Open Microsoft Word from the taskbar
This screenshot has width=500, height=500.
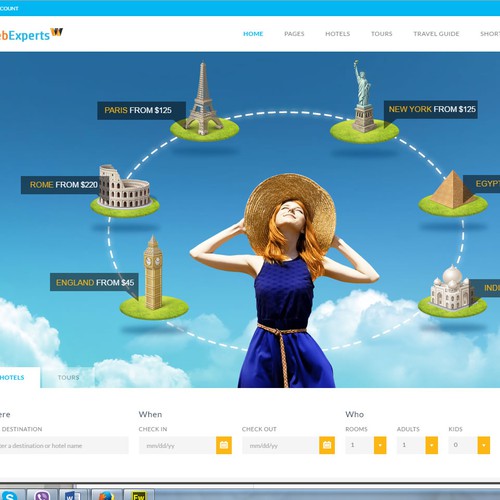tap(73, 496)
